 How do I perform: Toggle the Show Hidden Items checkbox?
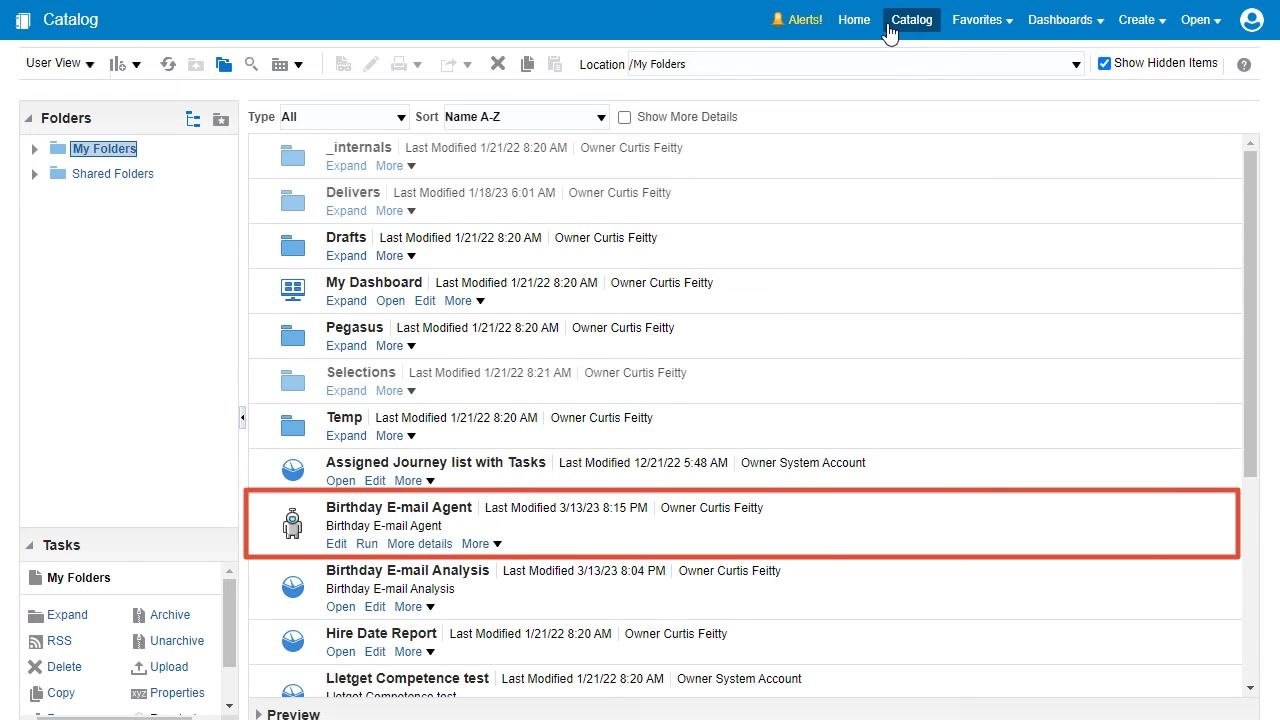click(1104, 63)
